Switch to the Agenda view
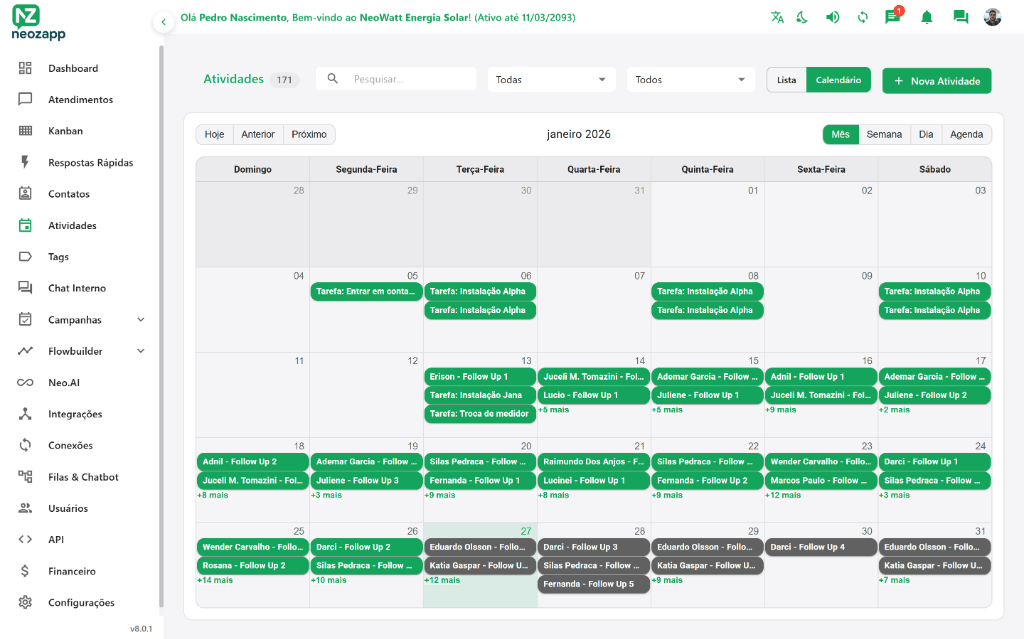This screenshot has height=639, width=1024. coord(965,133)
